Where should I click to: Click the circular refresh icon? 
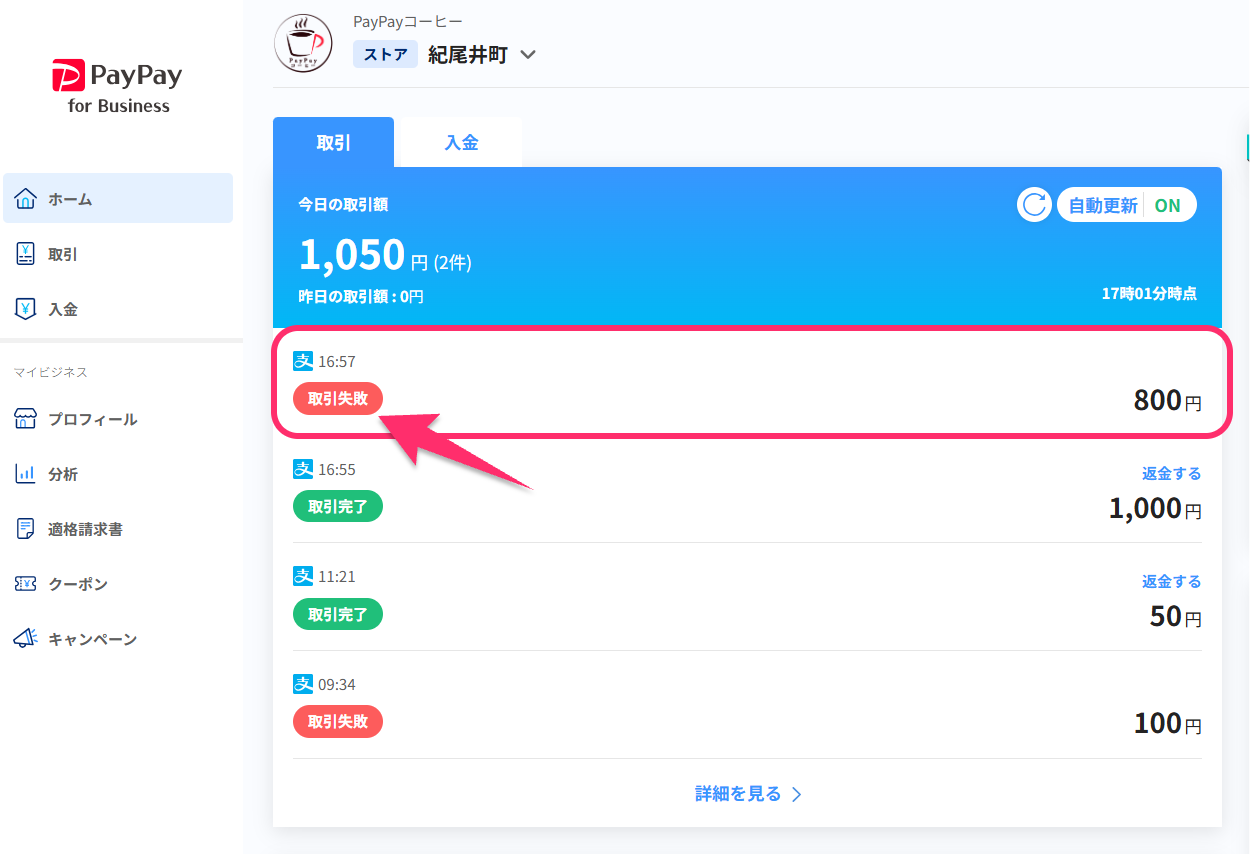pyautogui.click(x=1034, y=205)
